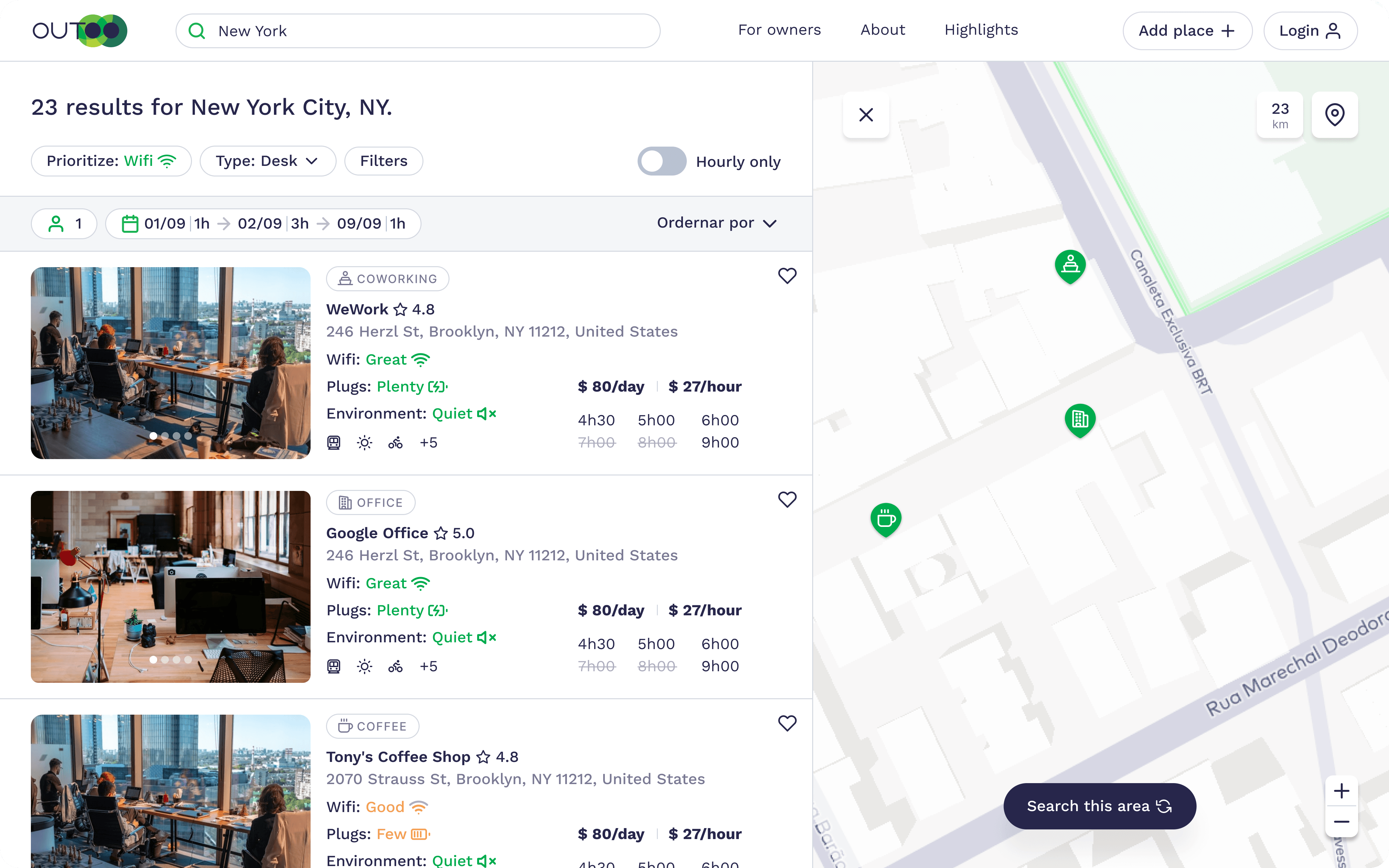Favorite WeWork with the heart icon
The width and height of the screenshot is (1389, 868).
point(787,276)
